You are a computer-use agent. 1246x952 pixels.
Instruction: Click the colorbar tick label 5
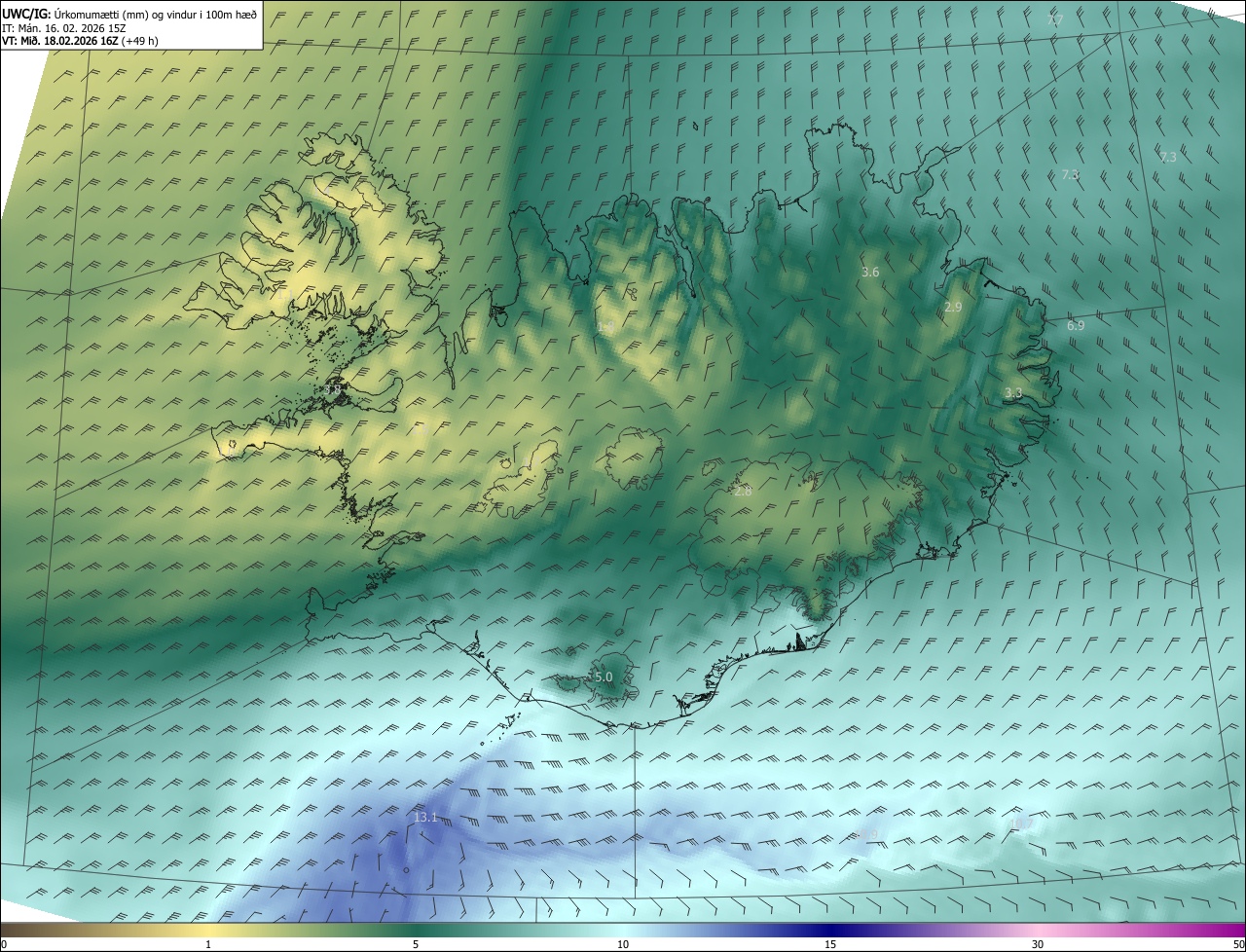(416, 944)
